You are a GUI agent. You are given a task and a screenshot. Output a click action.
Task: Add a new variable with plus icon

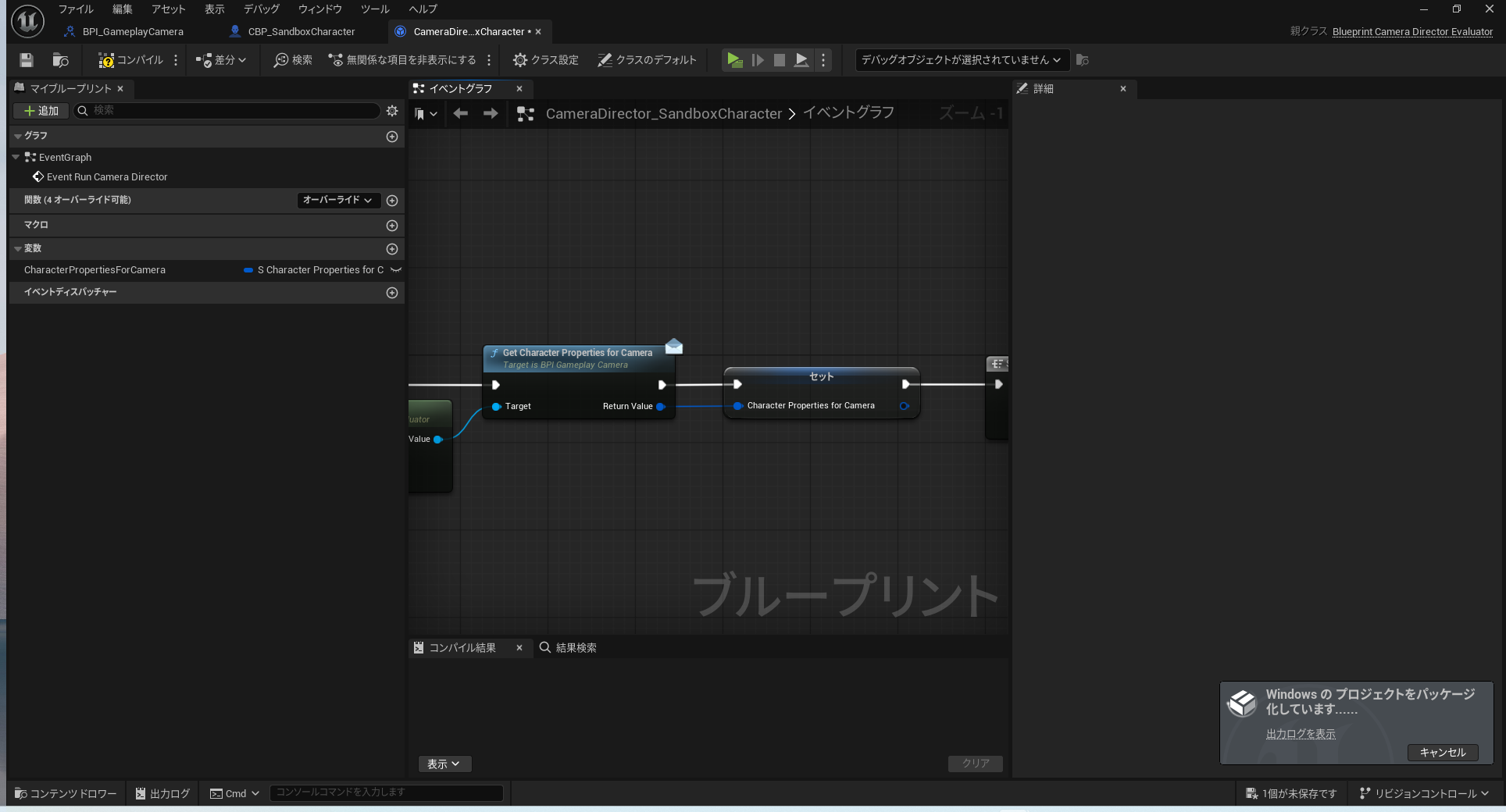click(x=392, y=249)
